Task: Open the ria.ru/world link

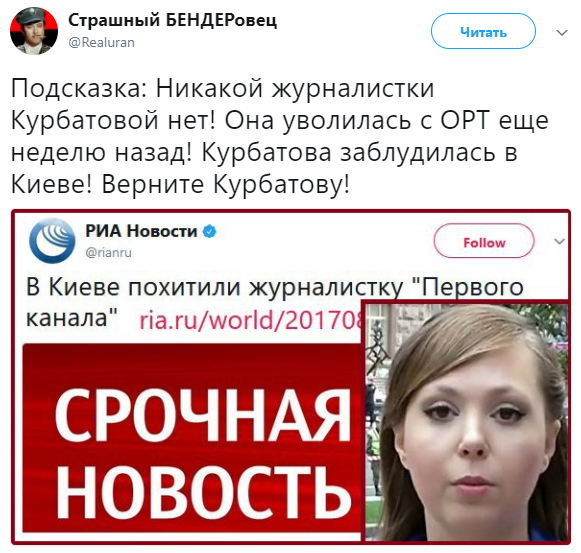Action: (250, 320)
